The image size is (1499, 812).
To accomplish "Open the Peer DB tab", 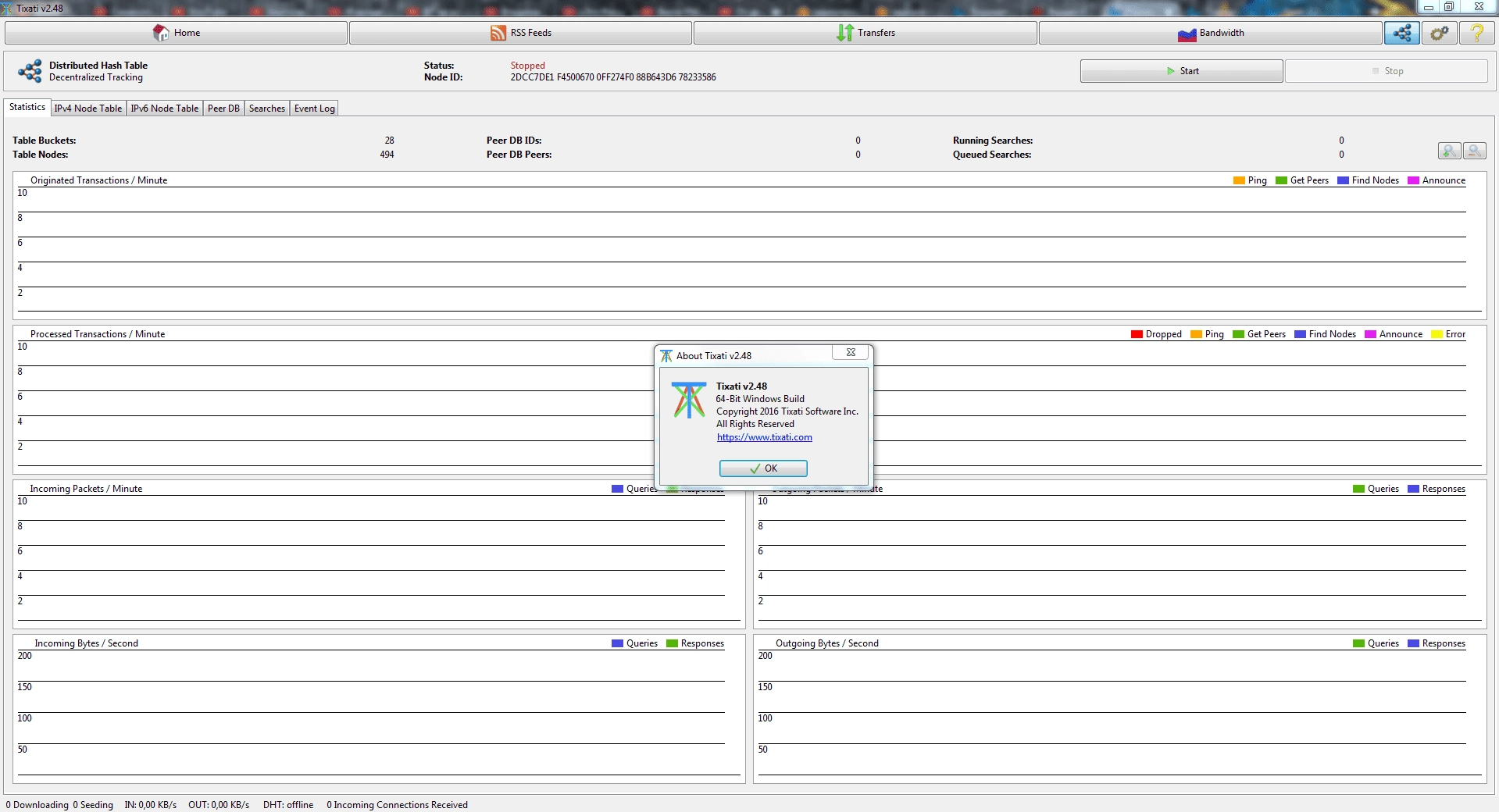I will click(x=223, y=109).
